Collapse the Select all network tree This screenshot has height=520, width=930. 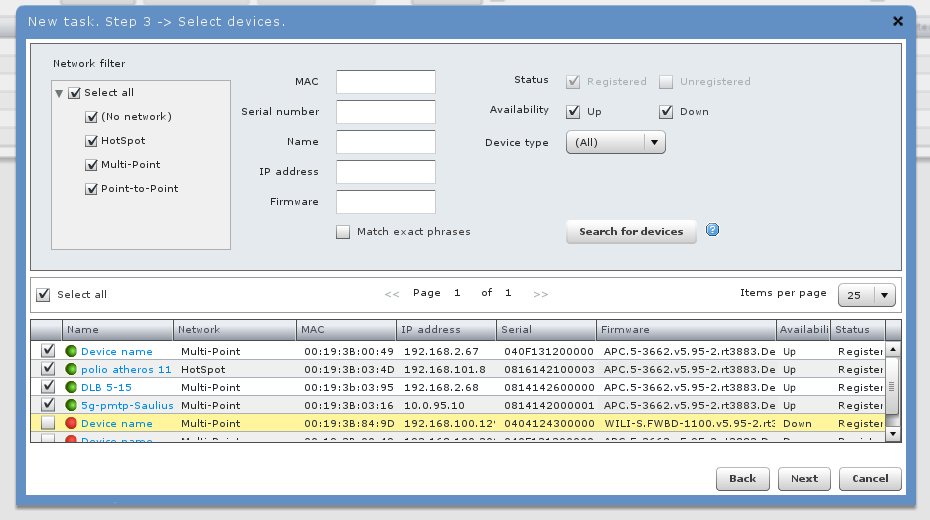[59, 94]
